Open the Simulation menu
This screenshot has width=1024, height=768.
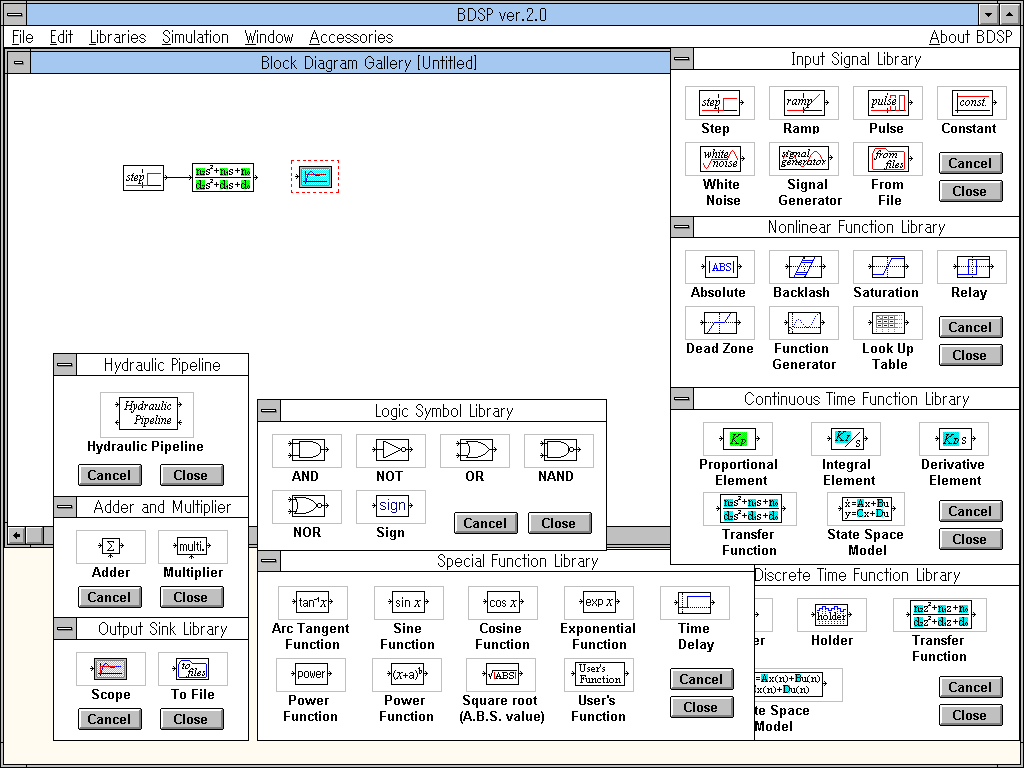coord(195,37)
